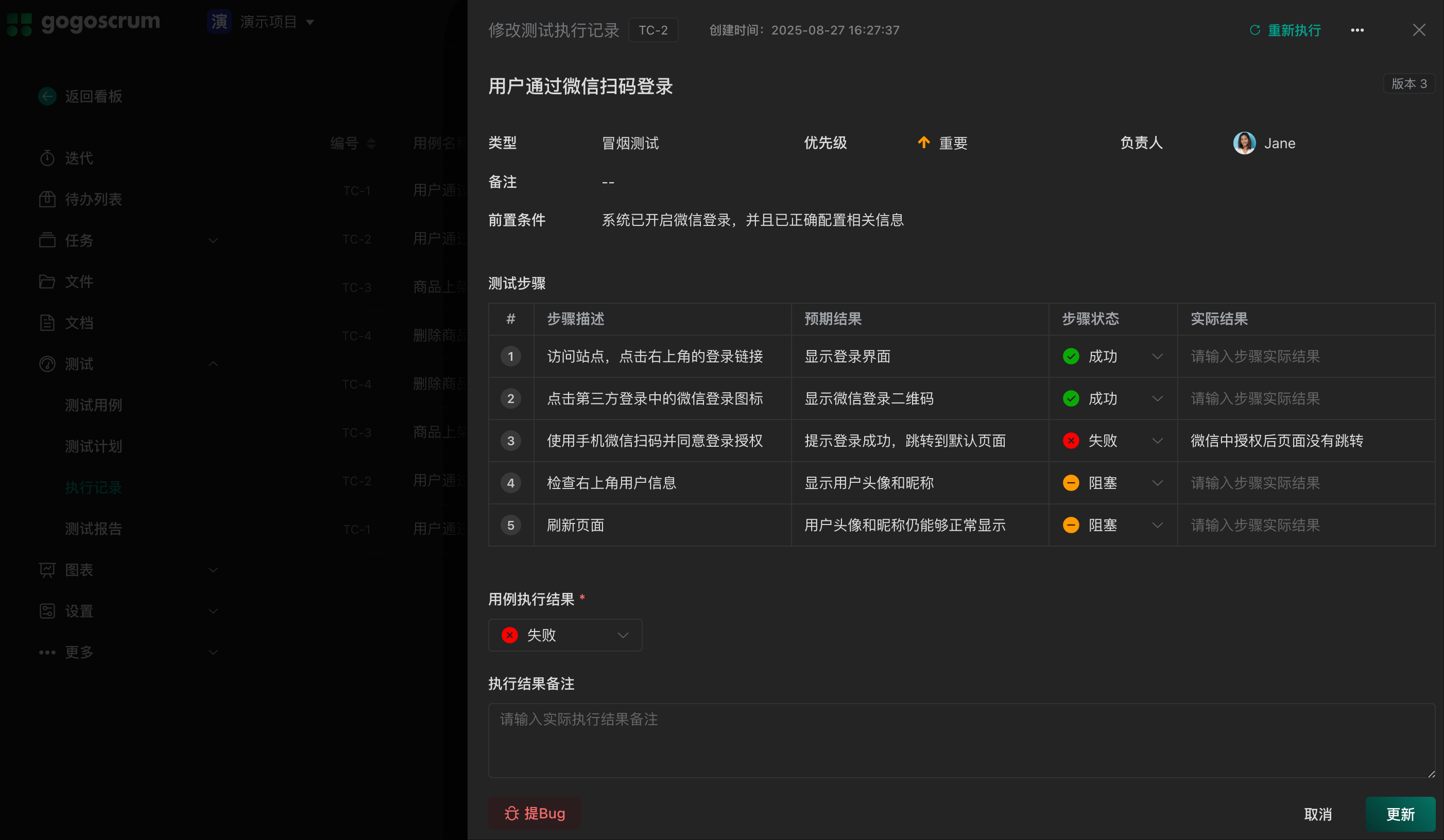Click the 迭代 stopwatch icon in sidebar

(47, 158)
